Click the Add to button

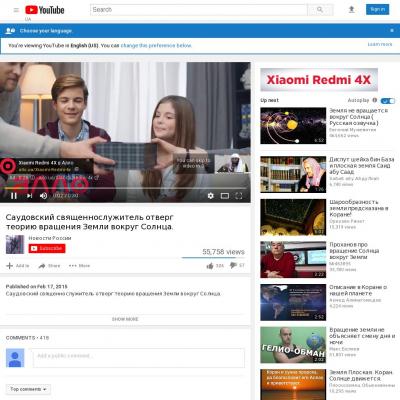(18, 266)
